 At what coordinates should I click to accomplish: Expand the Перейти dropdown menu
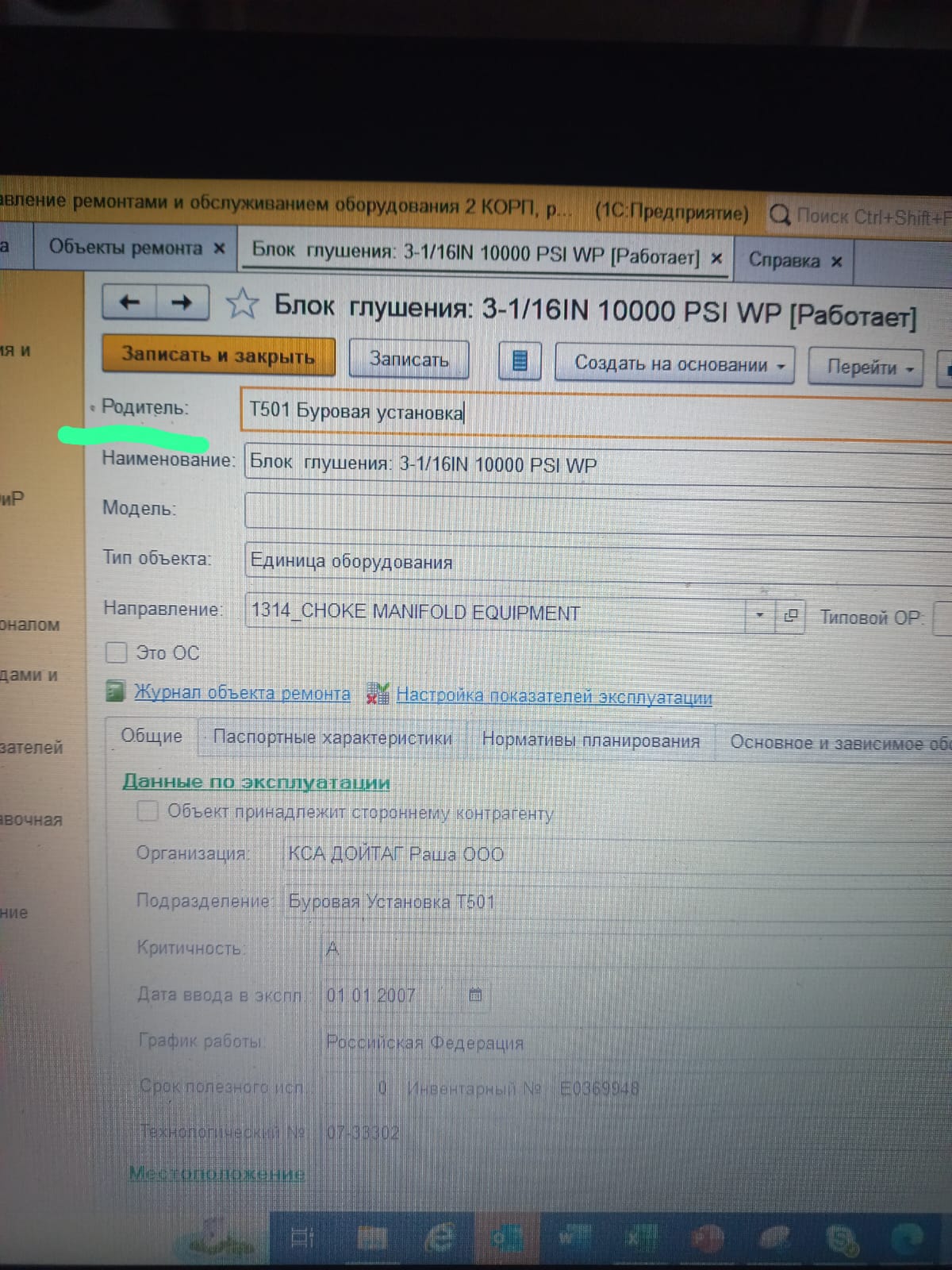coord(866,368)
